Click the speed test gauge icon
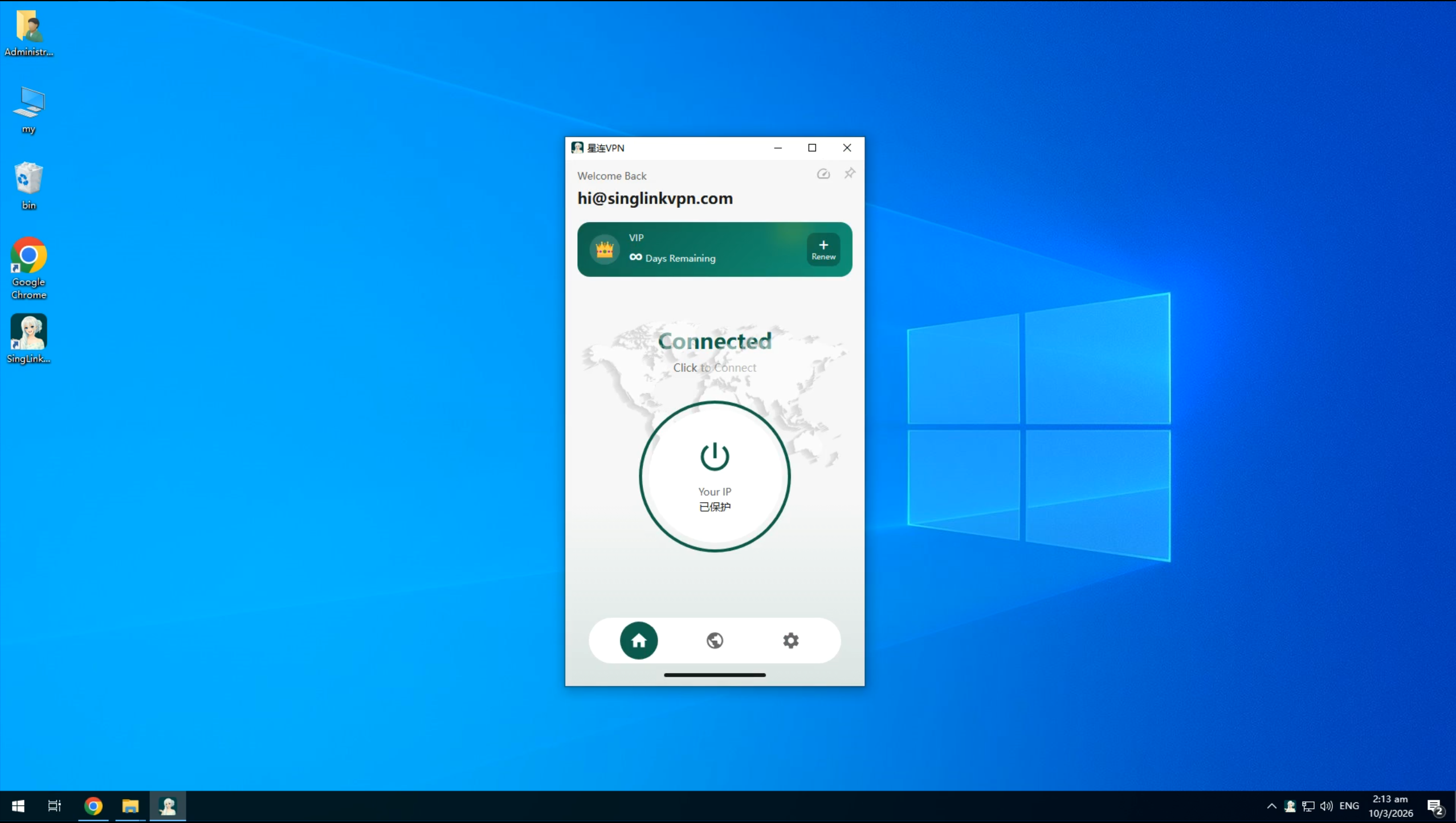The width and height of the screenshot is (1456, 823). click(823, 174)
